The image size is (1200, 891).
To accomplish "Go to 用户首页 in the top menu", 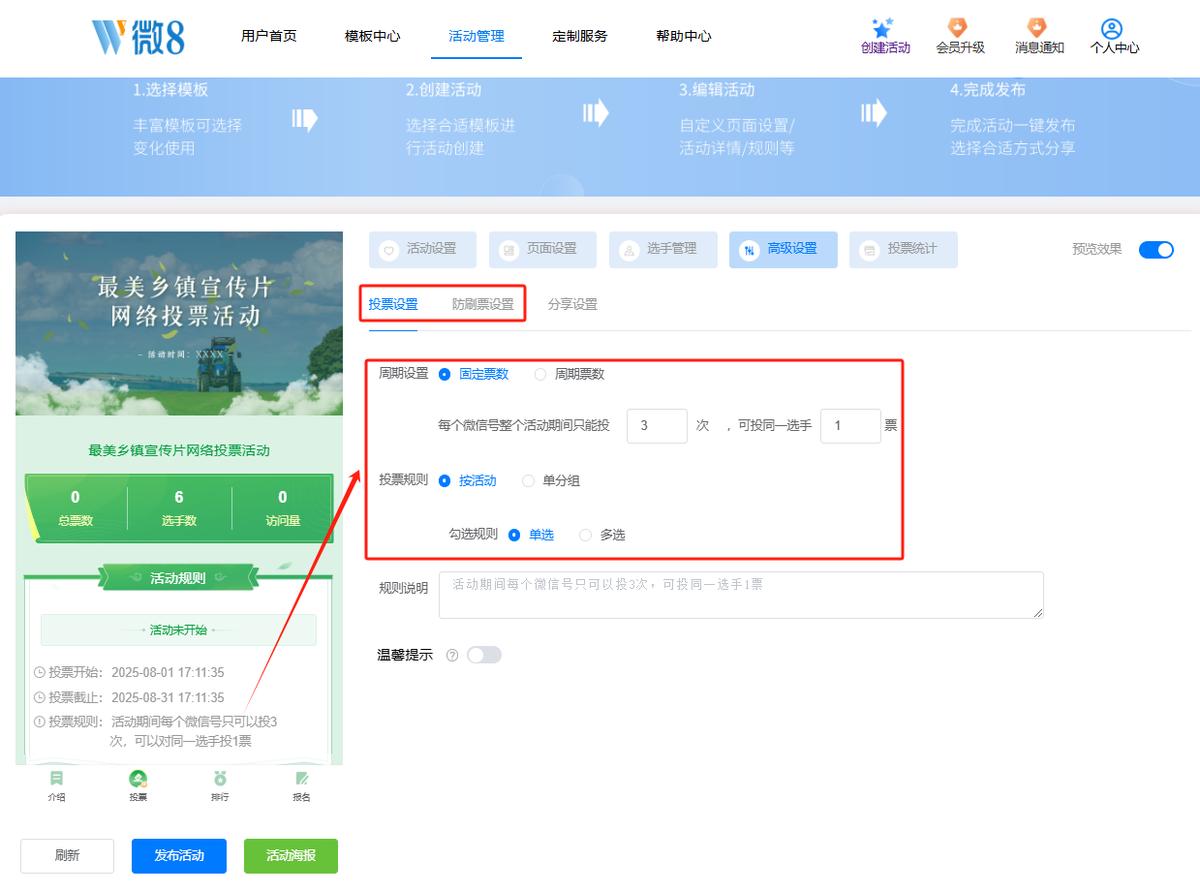I will (269, 36).
